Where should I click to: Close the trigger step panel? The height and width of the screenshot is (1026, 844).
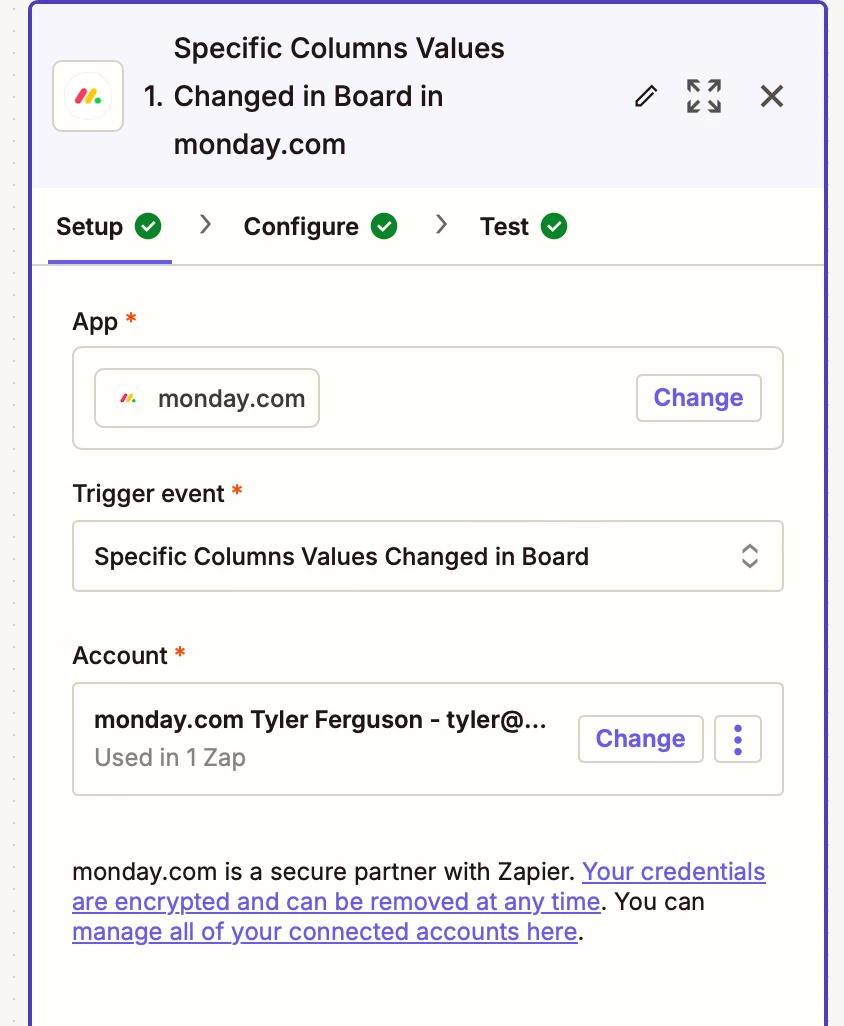pos(772,96)
